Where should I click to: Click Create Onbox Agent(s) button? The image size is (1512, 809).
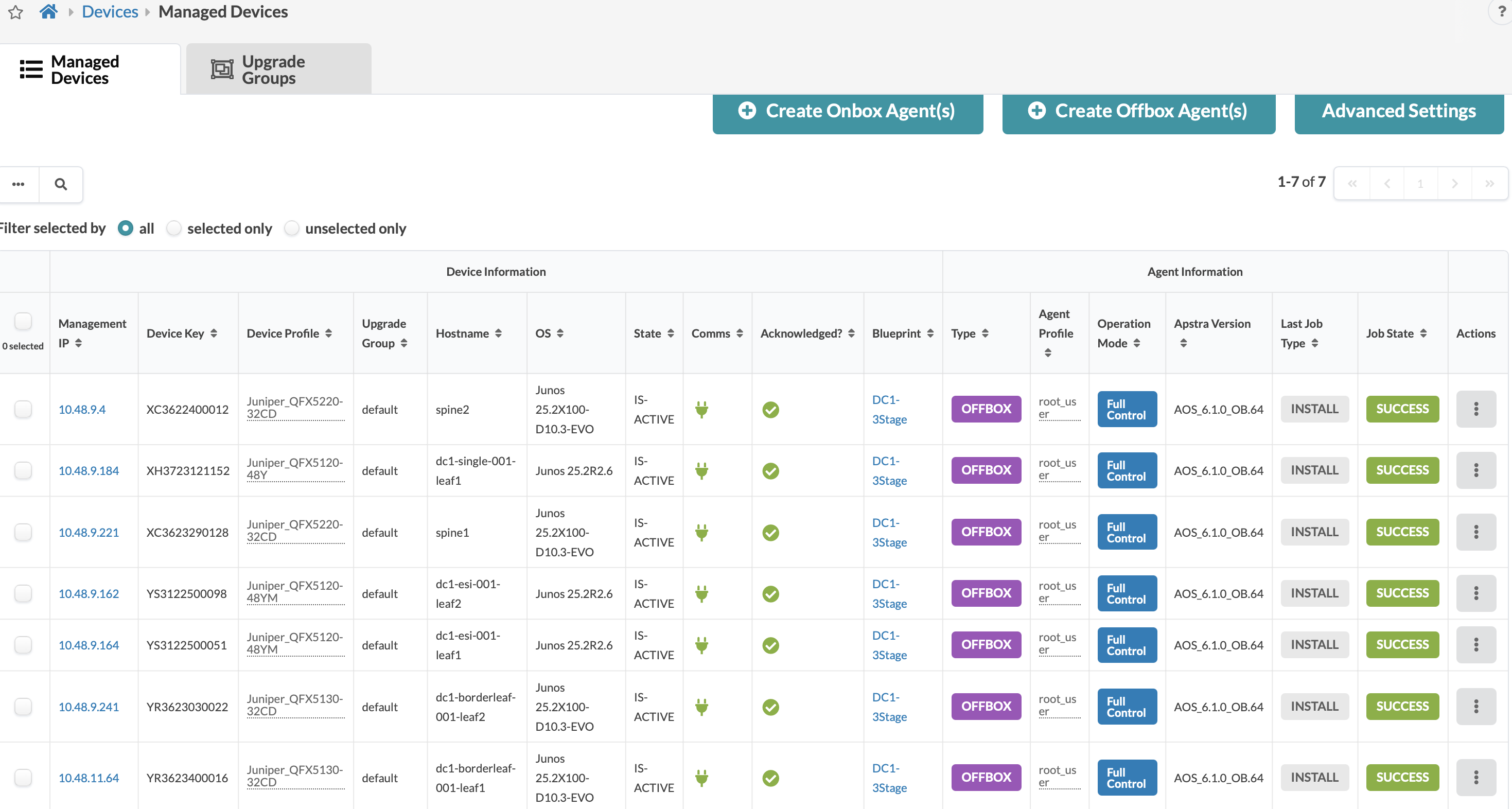(847, 112)
